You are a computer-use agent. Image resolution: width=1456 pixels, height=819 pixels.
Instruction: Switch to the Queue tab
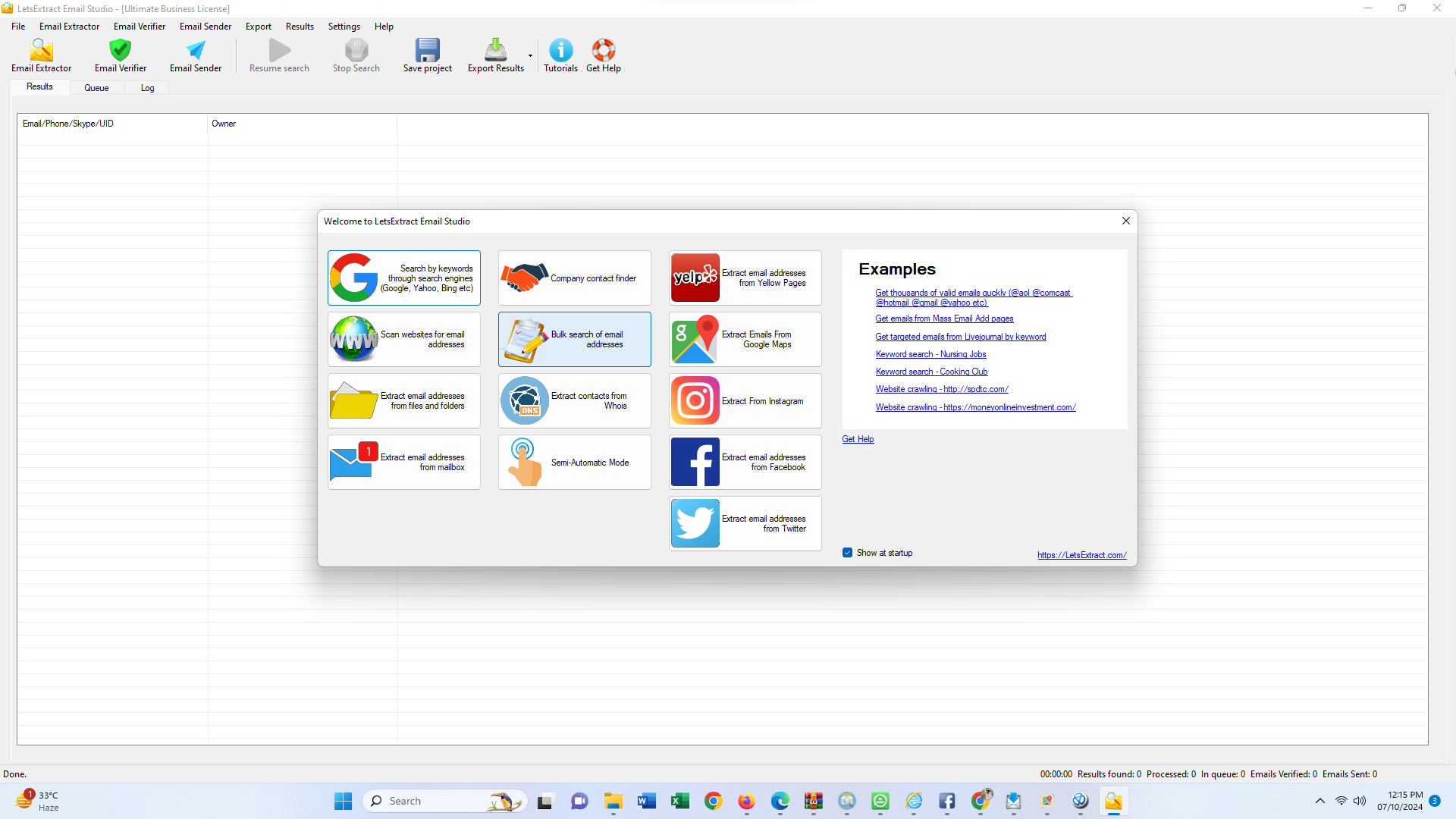[x=96, y=88]
